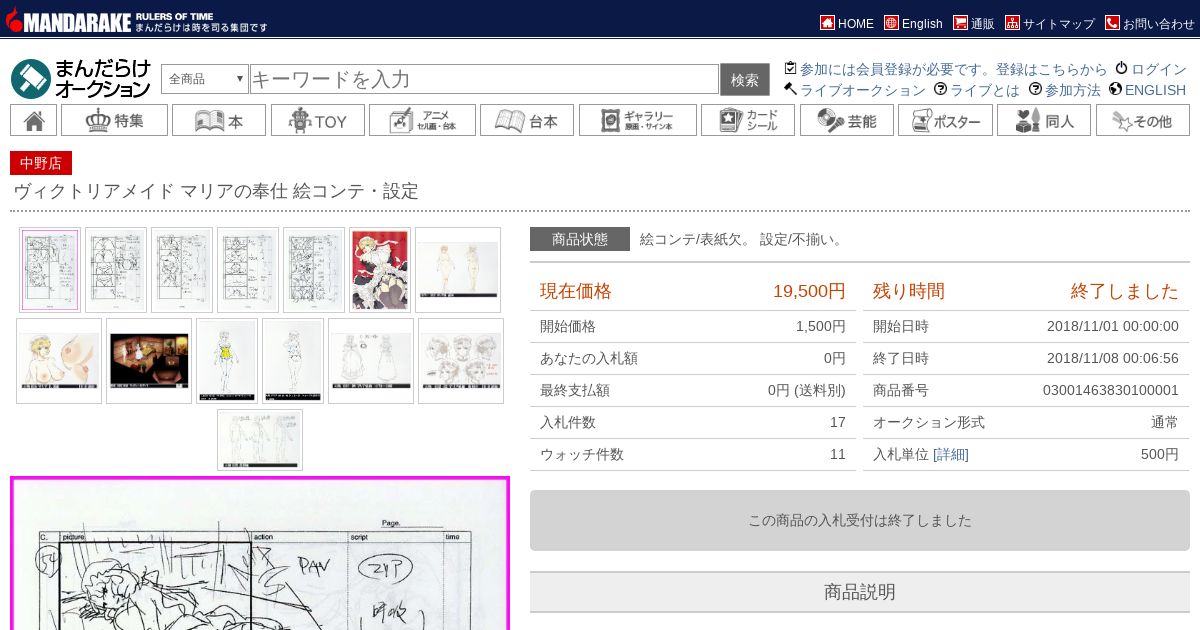Open the 台本 scripts category tab
This screenshot has width=1200, height=630.
527,120
